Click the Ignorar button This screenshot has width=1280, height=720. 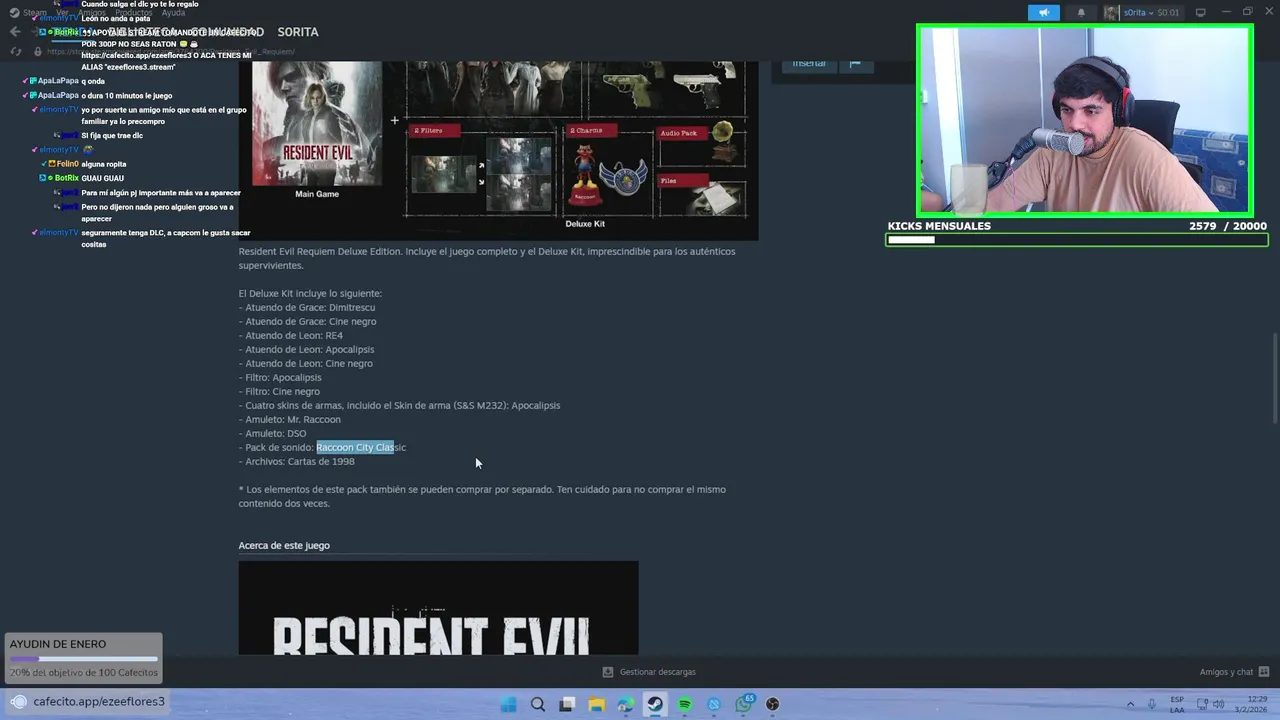809,64
